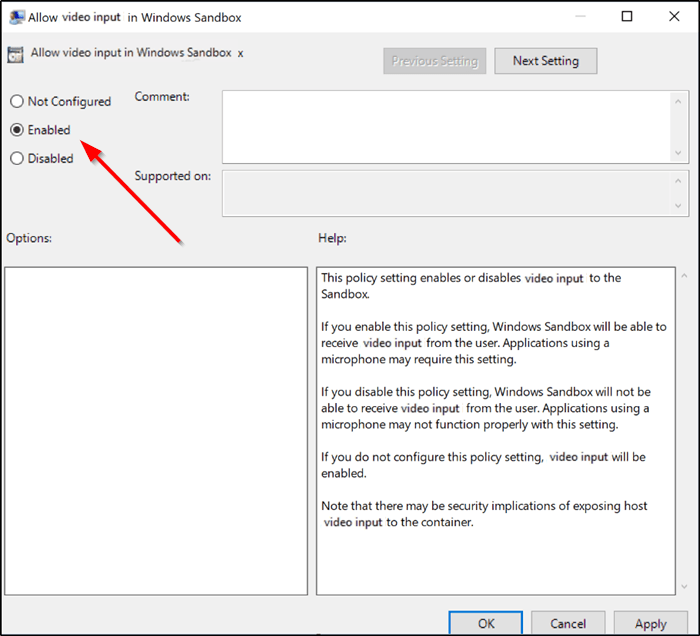This screenshot has height=636, width=700.
Task: Minimize the dialog window
Action: (580, 17)
